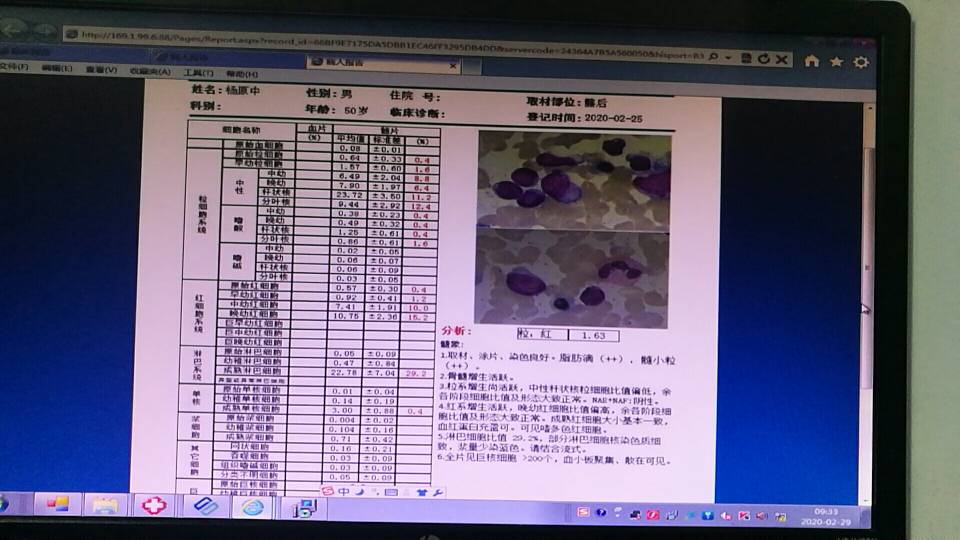Click the blue help question tray icon
The image size is (960, 540).
click(x=601, y=513)
